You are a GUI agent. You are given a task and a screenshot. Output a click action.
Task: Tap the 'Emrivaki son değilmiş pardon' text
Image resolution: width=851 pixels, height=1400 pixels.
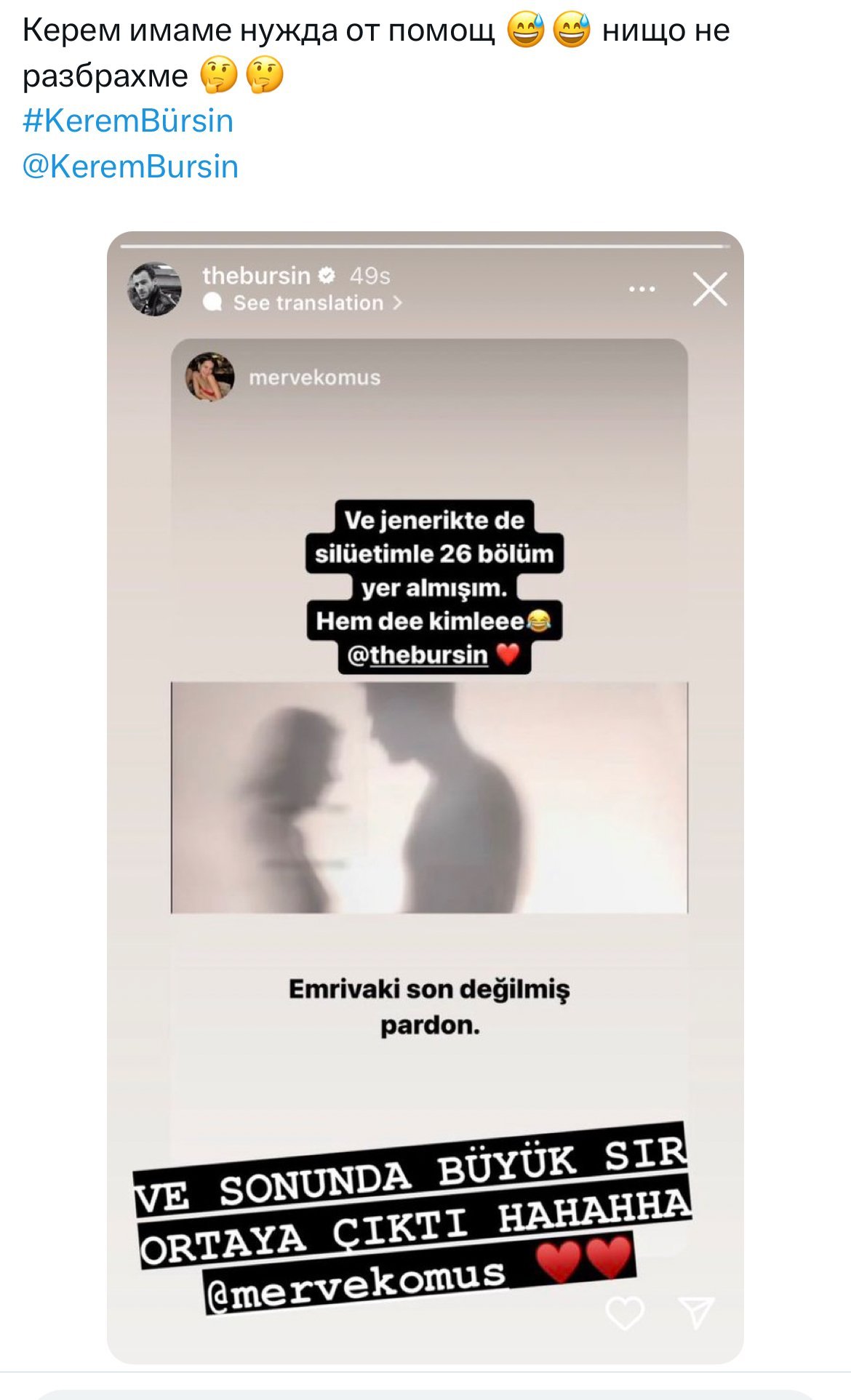pos(429,1007)
